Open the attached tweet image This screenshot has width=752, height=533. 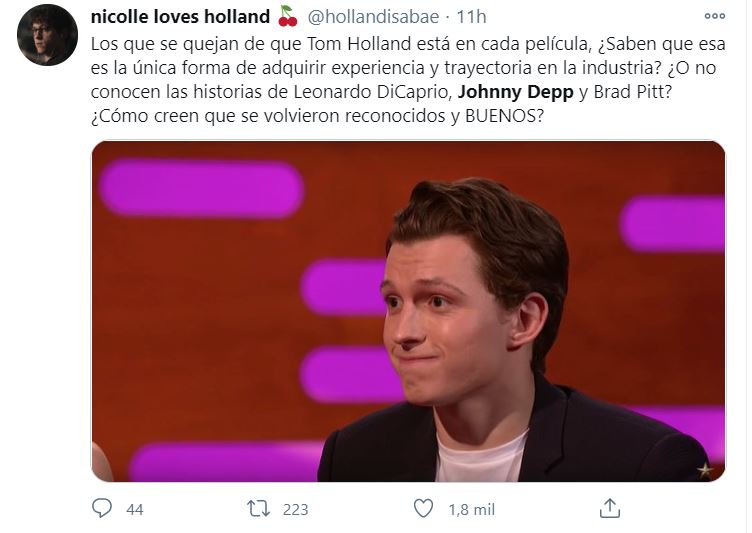coord(408,311)
